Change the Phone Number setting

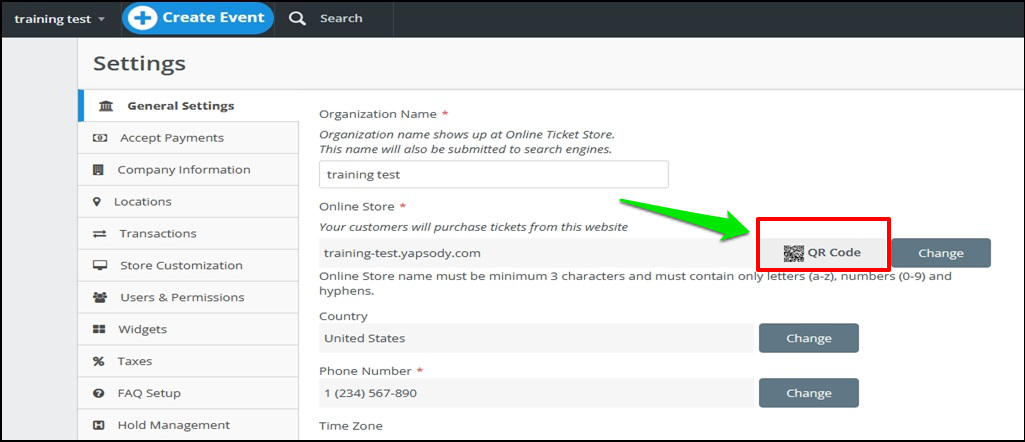(809, 393)
